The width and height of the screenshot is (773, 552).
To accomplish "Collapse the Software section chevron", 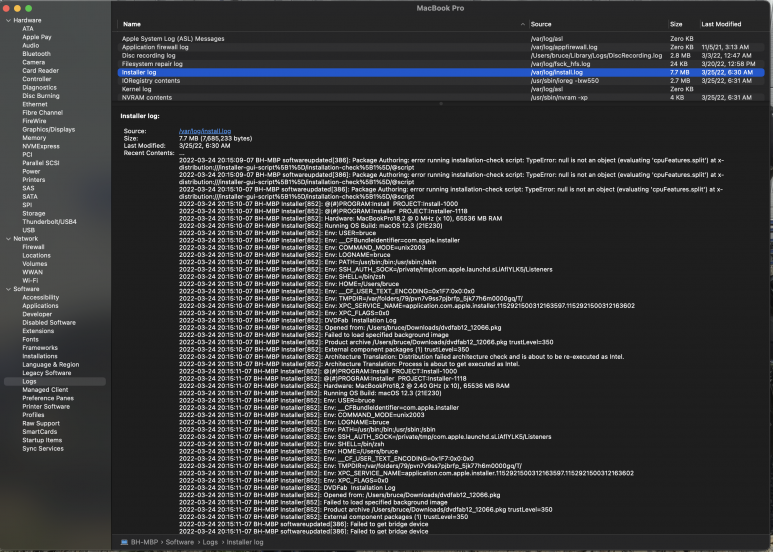I will click(x=7, y=289).
